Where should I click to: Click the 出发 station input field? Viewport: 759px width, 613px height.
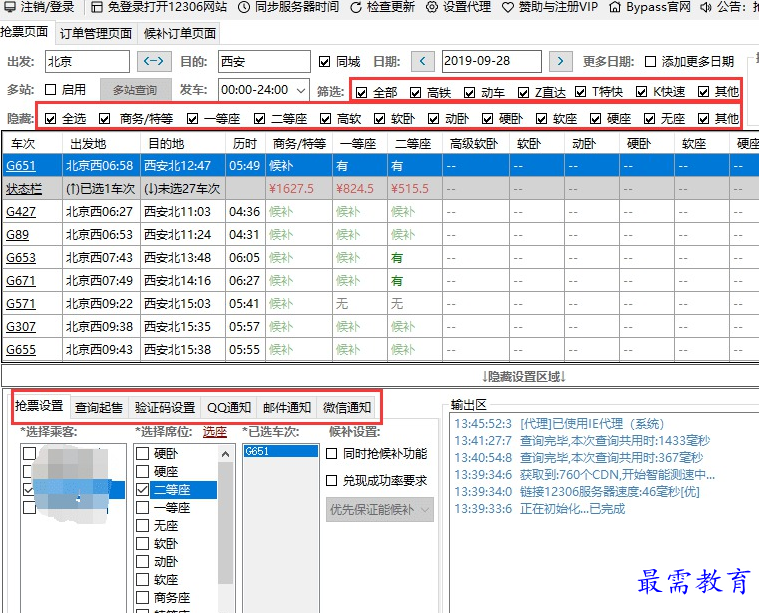87,61
